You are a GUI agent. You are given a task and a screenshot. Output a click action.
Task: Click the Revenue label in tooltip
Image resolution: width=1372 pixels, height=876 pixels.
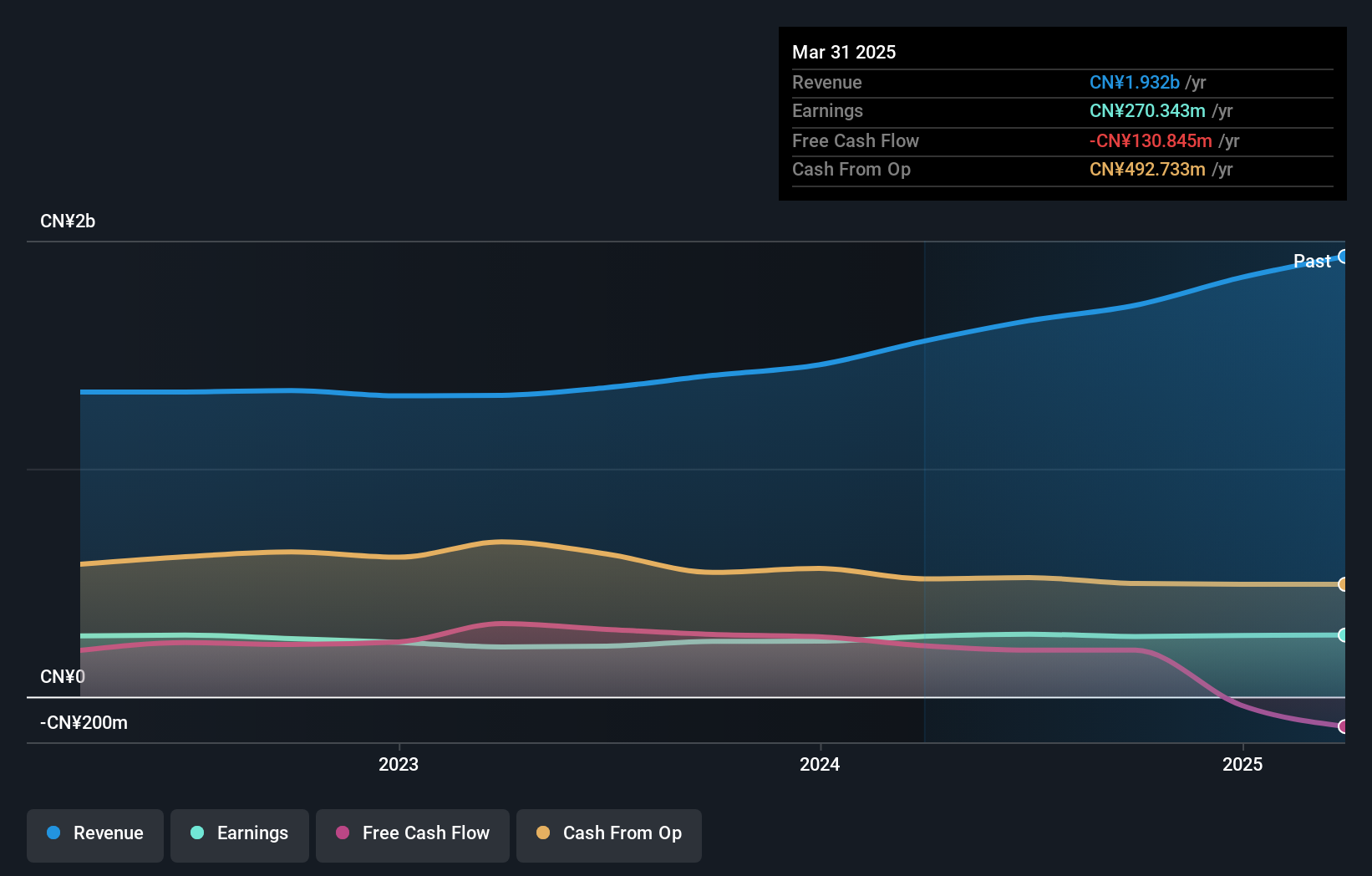coord(827,82)
